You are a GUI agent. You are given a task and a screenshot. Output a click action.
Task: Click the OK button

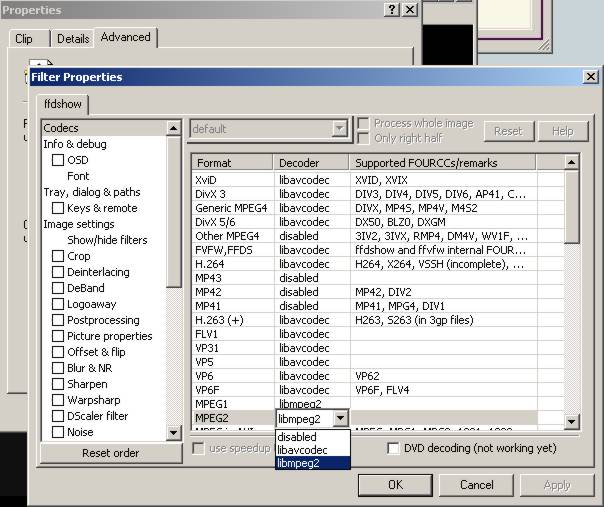point(395,484)
